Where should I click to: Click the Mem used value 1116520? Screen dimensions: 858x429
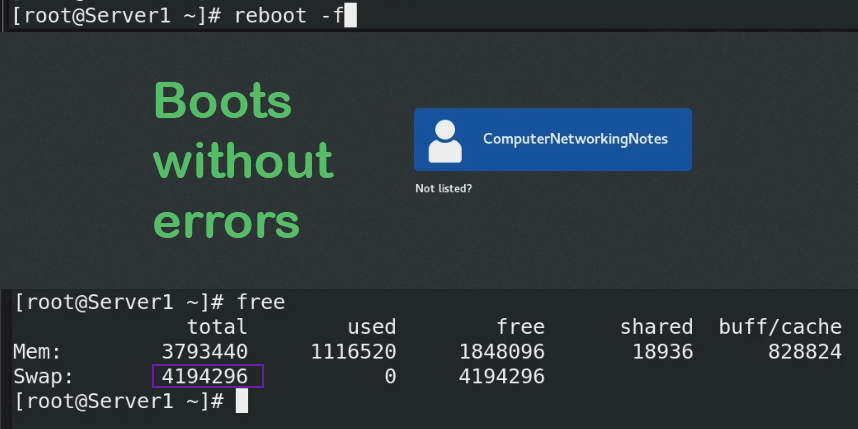[353, 352]
